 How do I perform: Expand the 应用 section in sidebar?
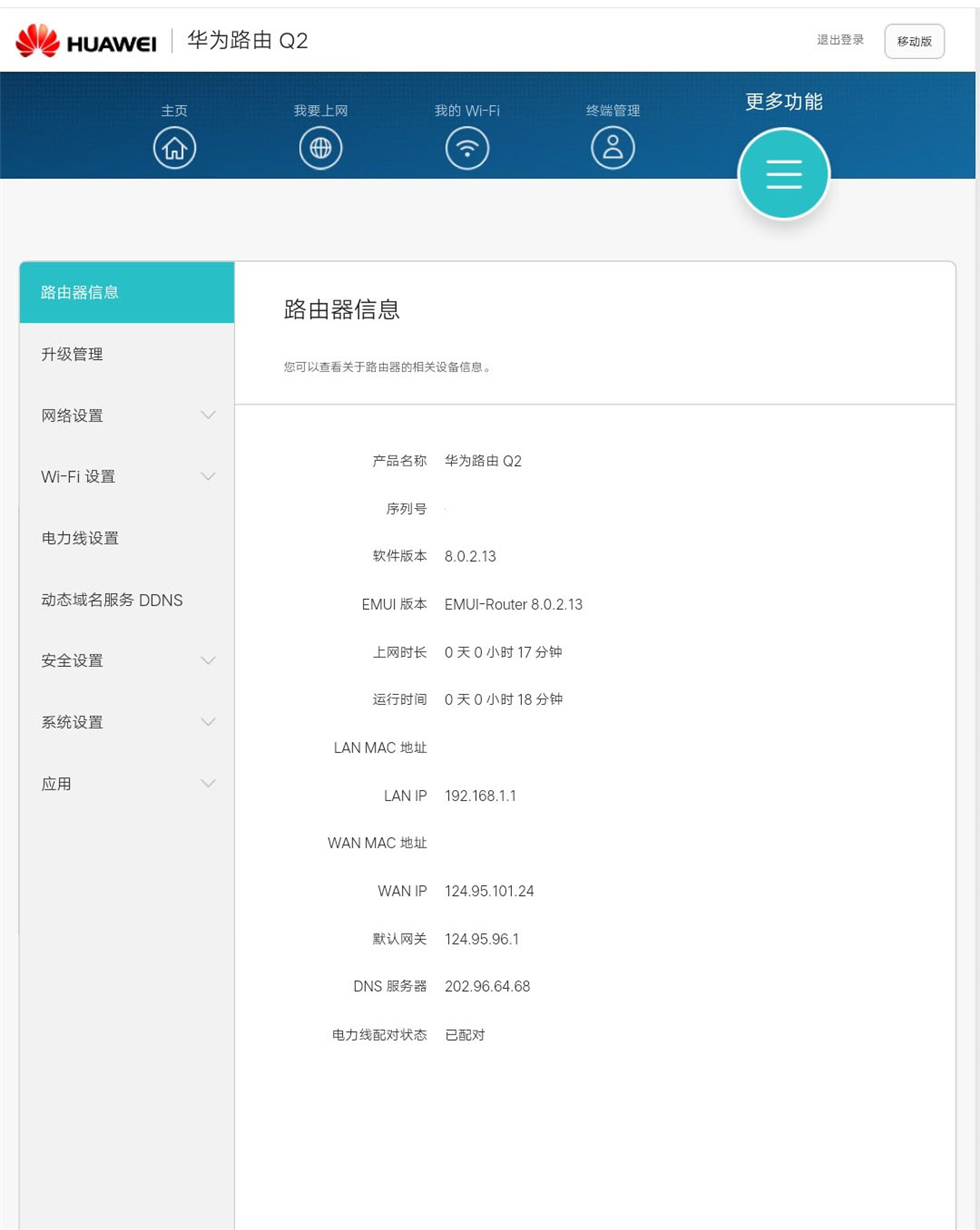pos(126,784)
